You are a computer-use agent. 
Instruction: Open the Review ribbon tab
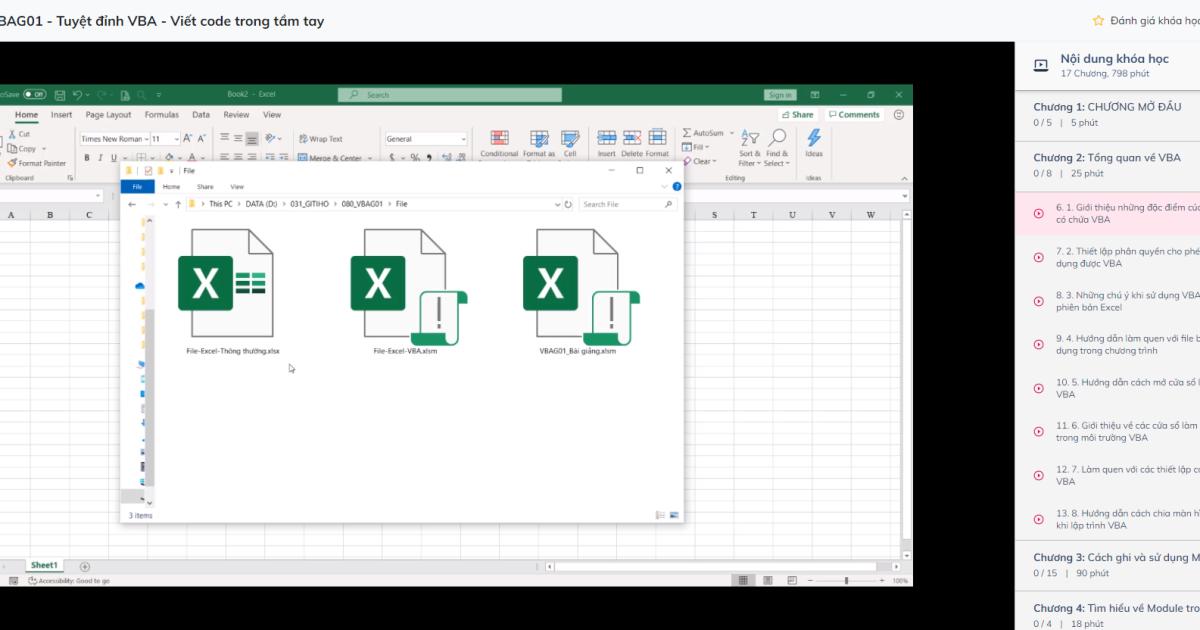(x=236, y=115)
